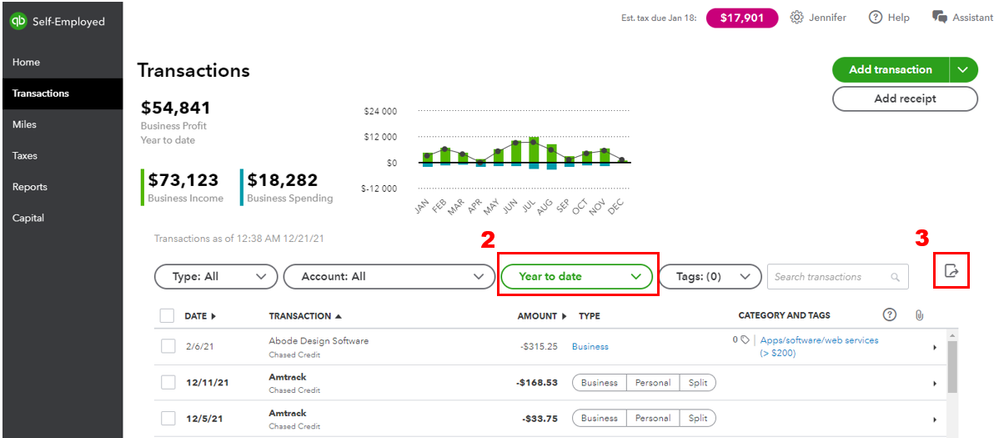Screen dimensions: 999x438
Task: Check the 12/11/21 Amtrack row checkbox
Action: (x=168, y=383)
